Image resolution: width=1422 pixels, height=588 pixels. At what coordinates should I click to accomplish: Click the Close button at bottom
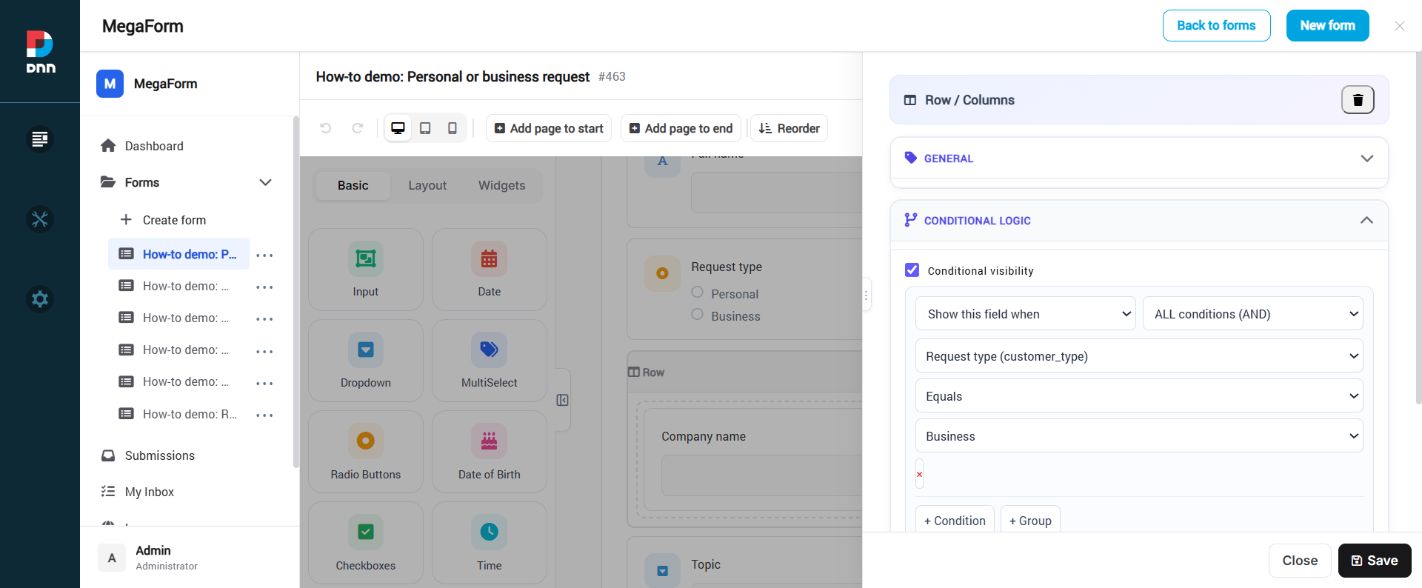click(x=1300, y=560)
